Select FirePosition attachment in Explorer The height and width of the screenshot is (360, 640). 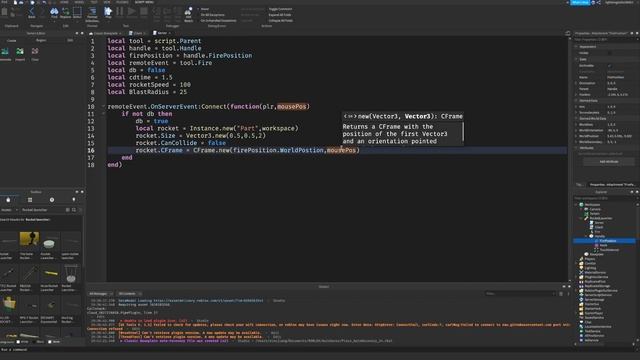[605, 241]
